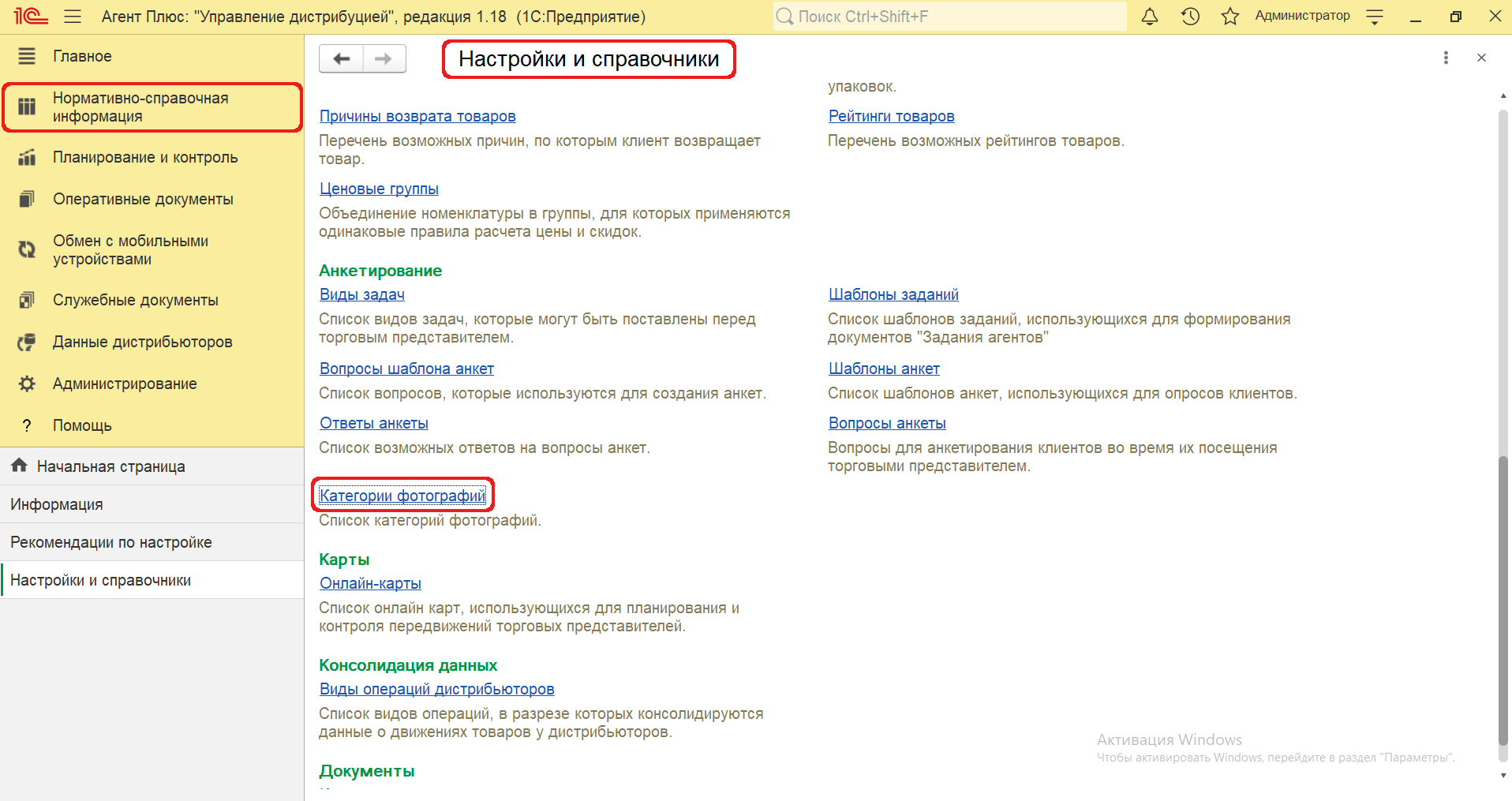This screenshot has height=801, width=1512.
Task: Open Виды задач link
Action: (x=362, y=294)
